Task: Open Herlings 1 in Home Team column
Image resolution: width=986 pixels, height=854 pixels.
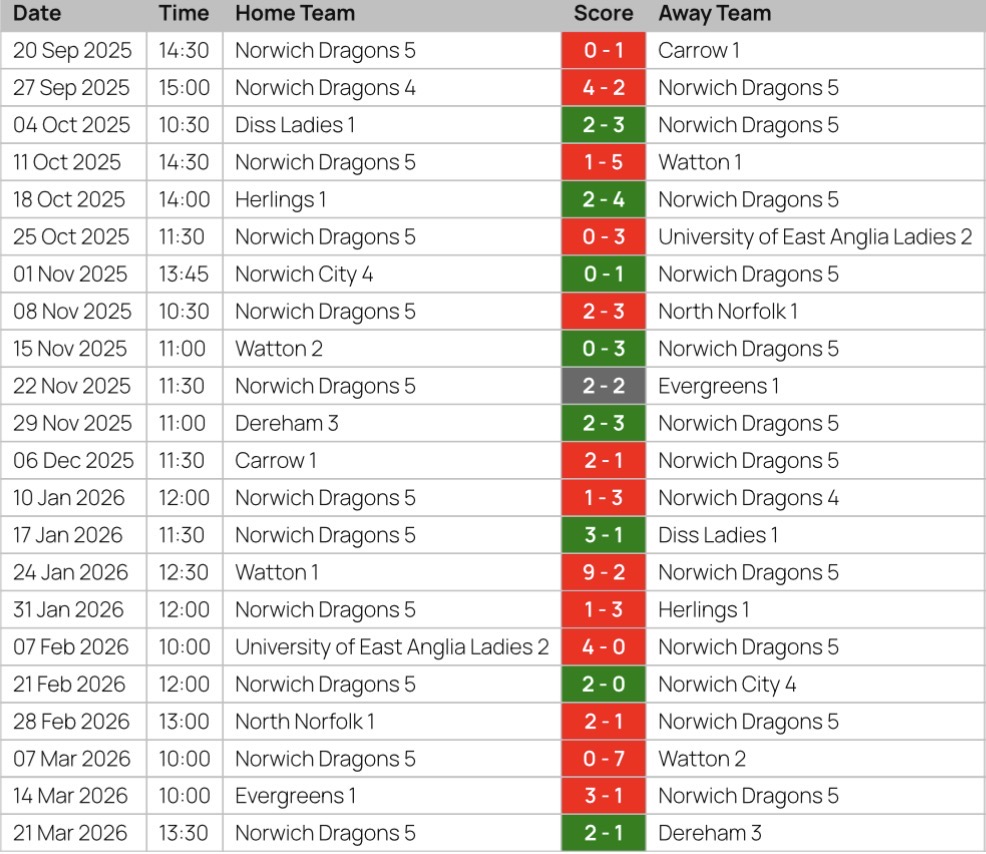Action: click(x=280, y=200)
